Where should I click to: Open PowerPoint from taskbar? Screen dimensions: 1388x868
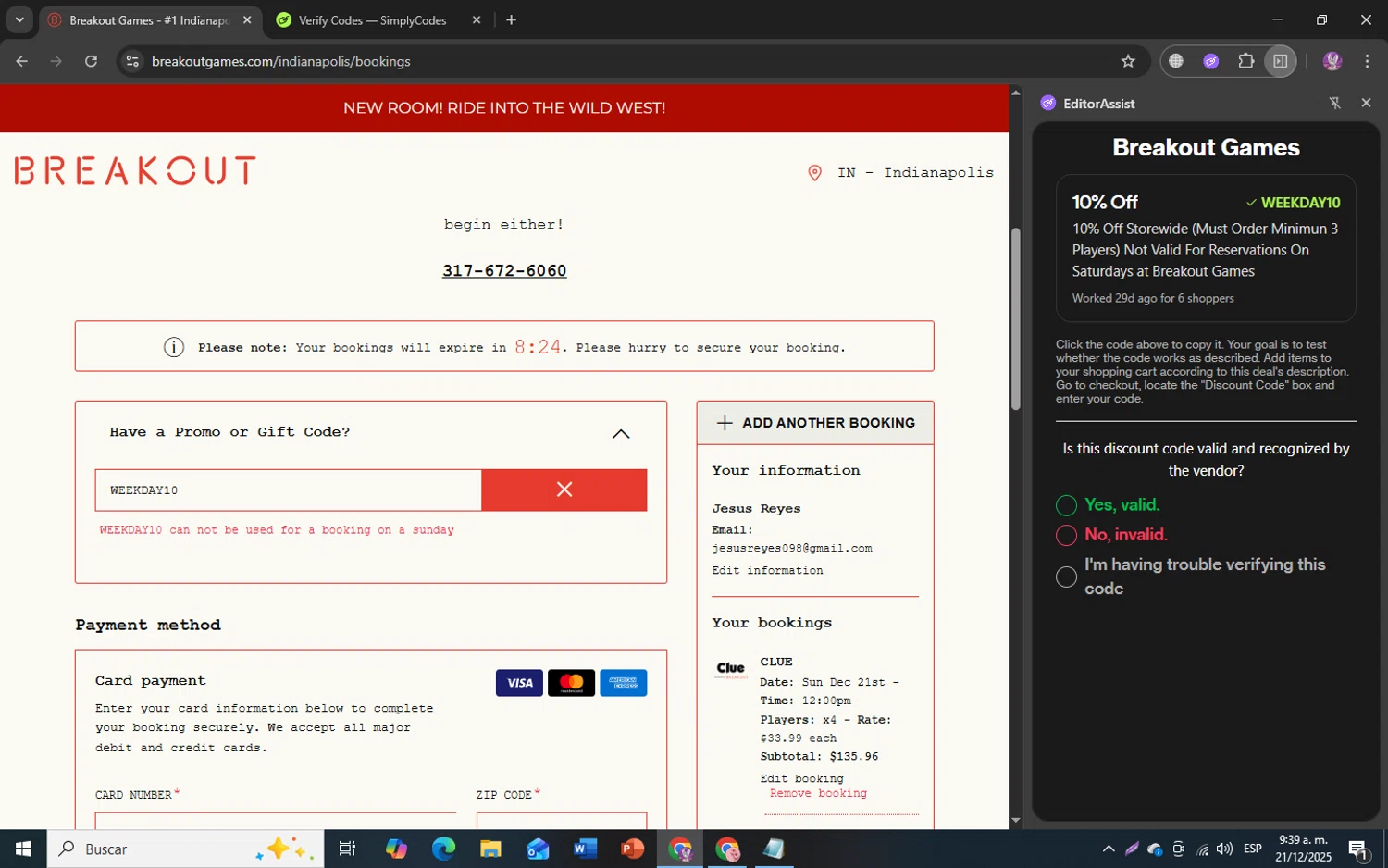point(632,849)
